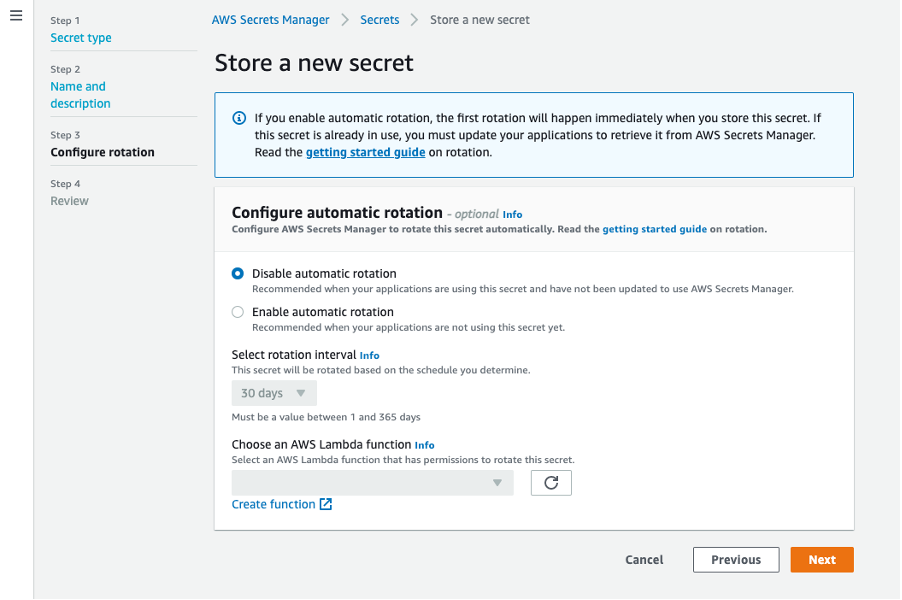902x600 pixels.
Task: Refresh the Lambda function list
Action: (x=551, y=483)
